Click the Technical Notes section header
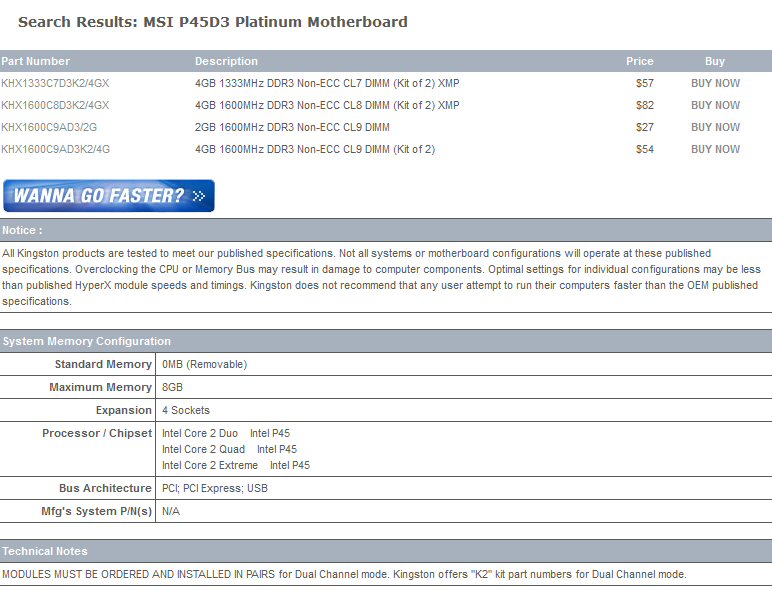The image size is (772, 590). (386, 551)
